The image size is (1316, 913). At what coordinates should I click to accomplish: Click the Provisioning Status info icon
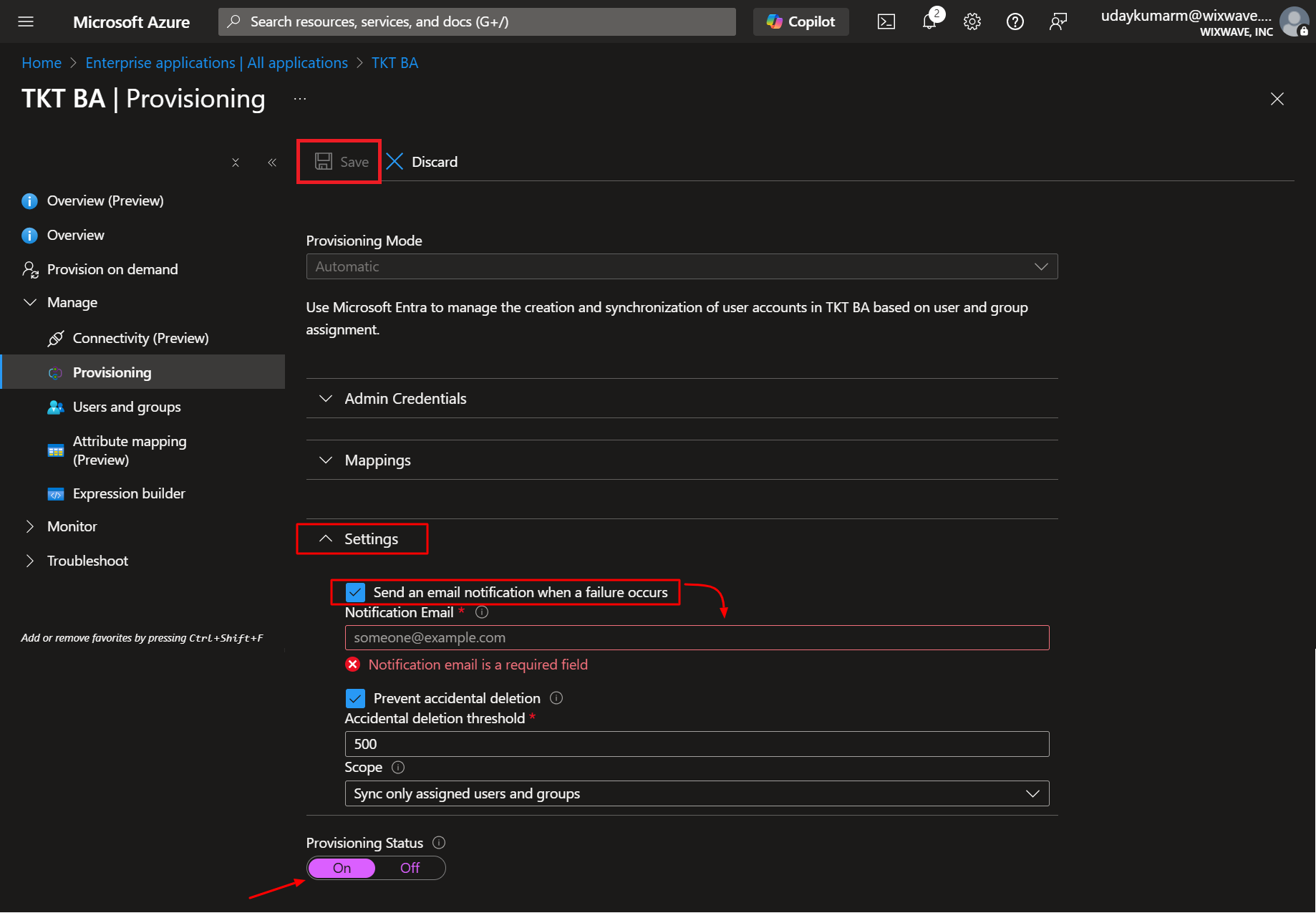(439, 843)
